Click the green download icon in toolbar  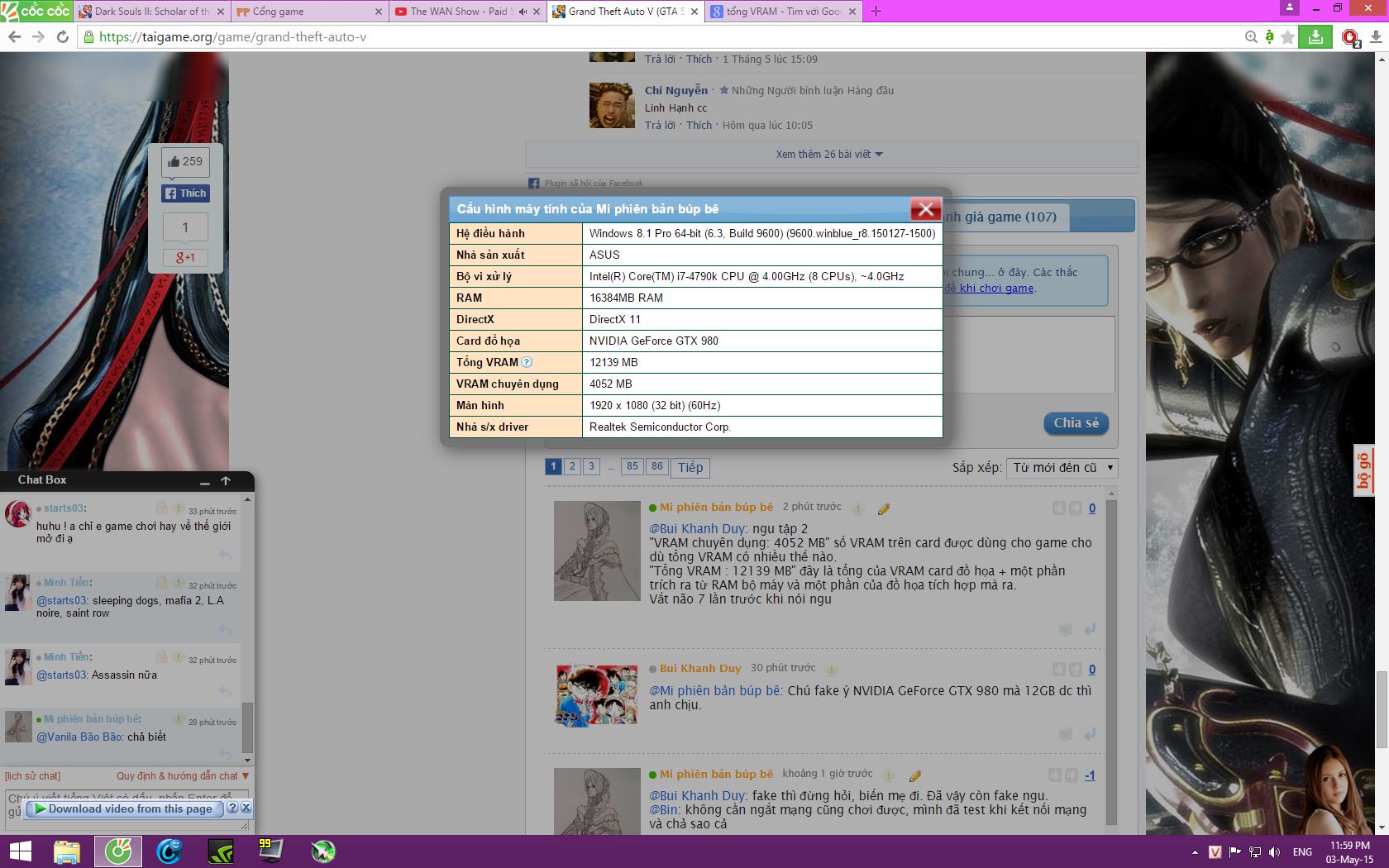point(1315,37)
